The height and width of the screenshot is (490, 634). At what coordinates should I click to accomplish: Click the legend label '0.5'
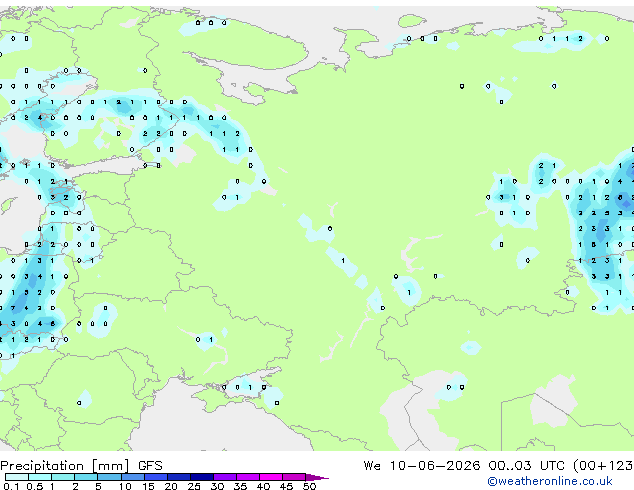point(35,486)
